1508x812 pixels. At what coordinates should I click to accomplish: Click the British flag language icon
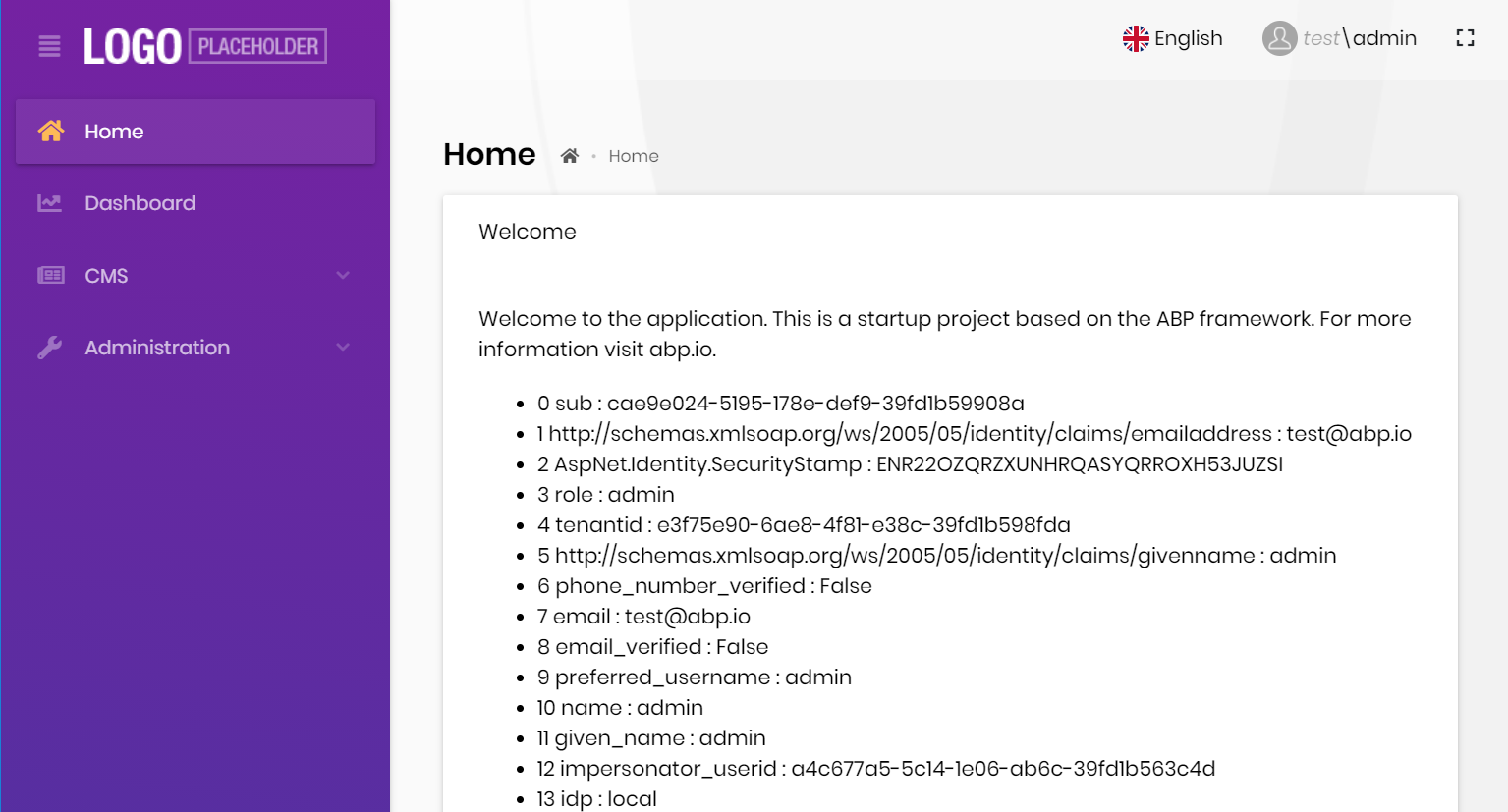(x=1136, y=37)
